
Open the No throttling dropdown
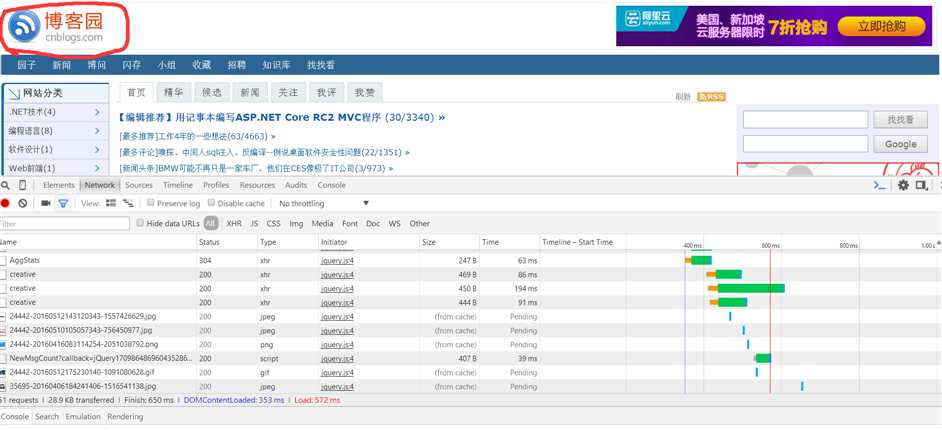pos(324,204)
